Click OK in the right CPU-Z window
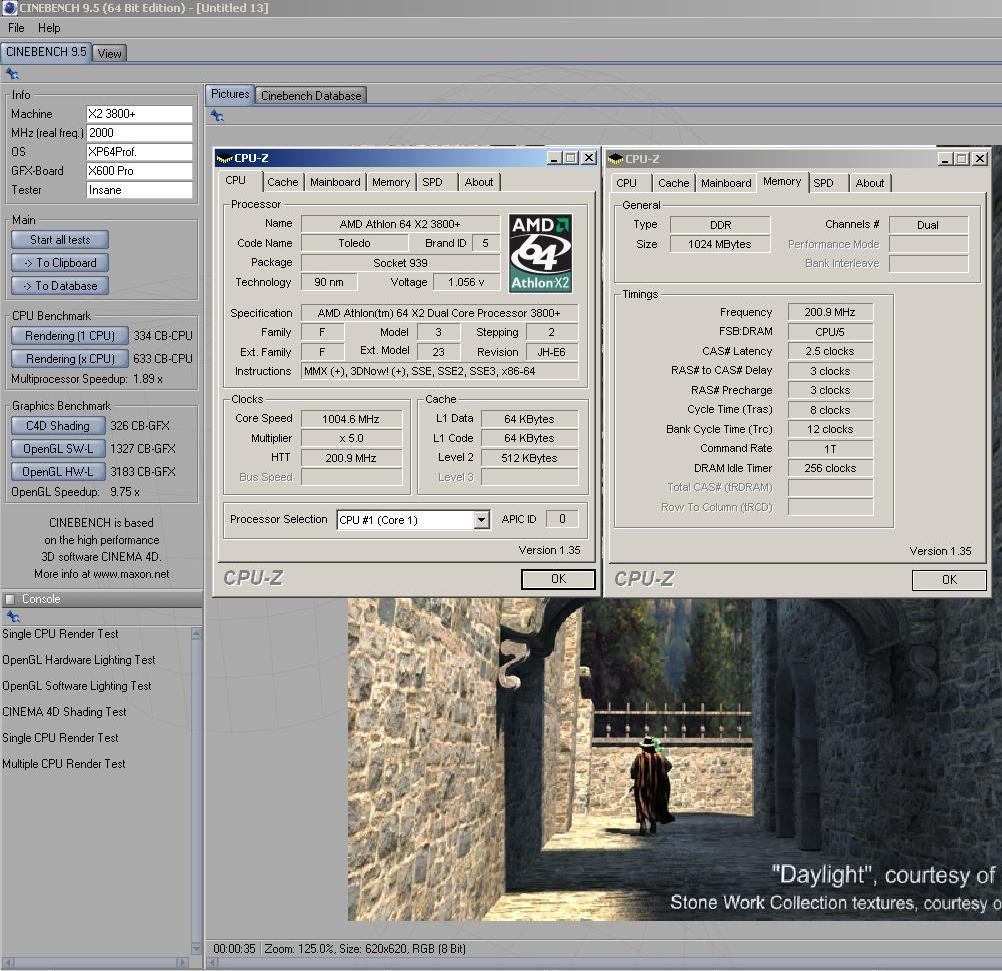The height and width of the screenshot is (971, 1002). pos(949,580)
